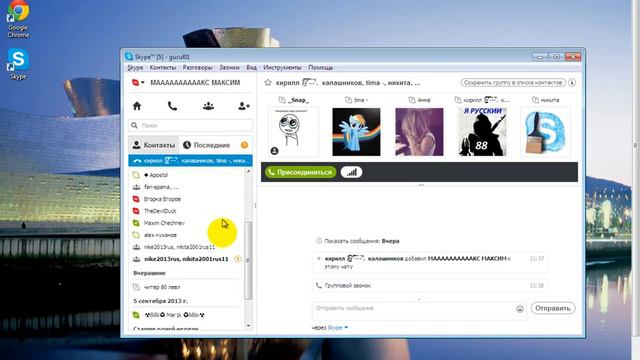Screen dimensions: 640x360
Task: Click the Групповой звонок message entry
Action: click(430, 286)
